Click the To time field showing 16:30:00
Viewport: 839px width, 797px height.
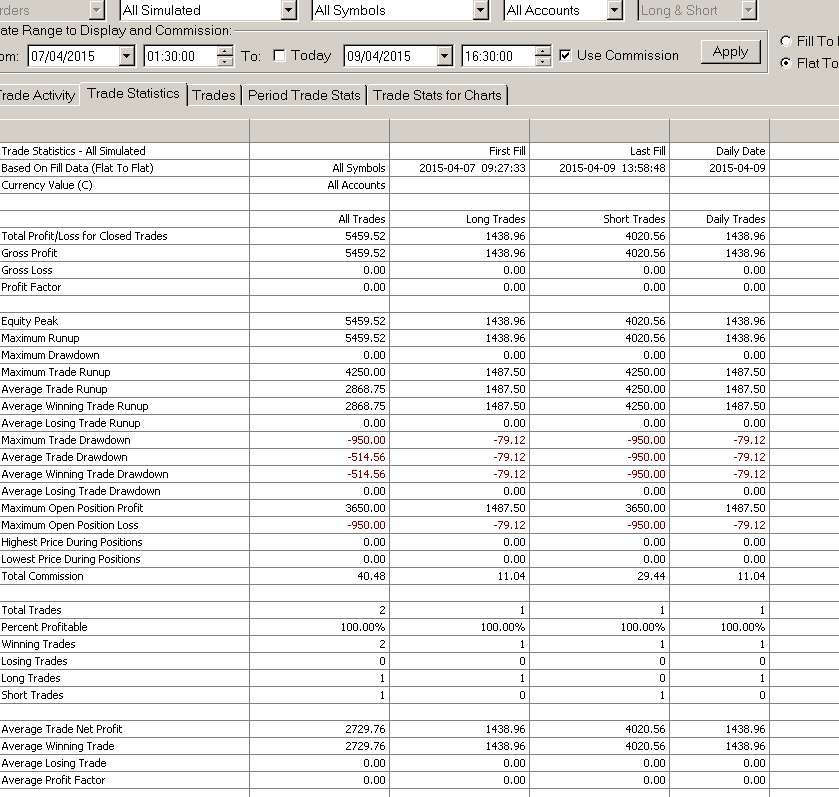499,56
